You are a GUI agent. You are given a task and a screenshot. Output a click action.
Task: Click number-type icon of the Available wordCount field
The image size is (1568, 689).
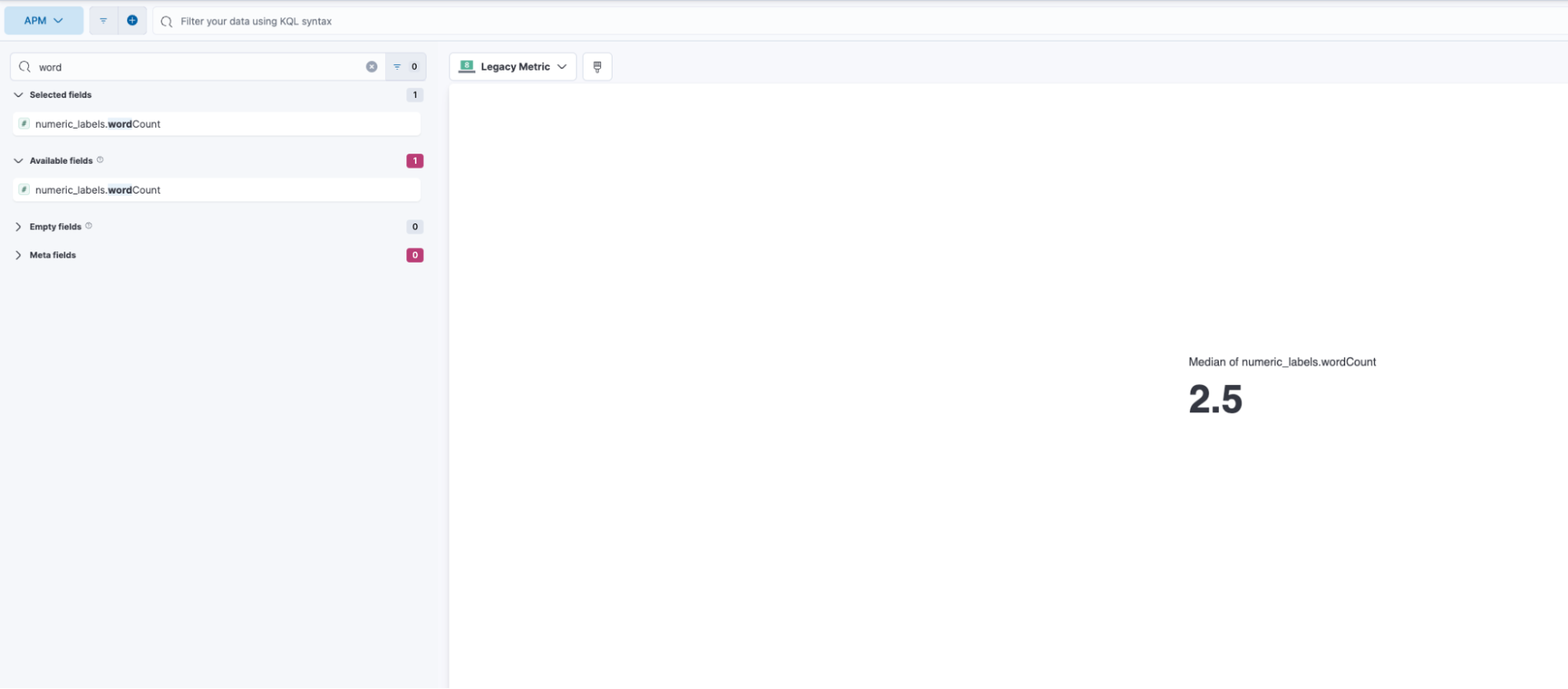(24, 190)
